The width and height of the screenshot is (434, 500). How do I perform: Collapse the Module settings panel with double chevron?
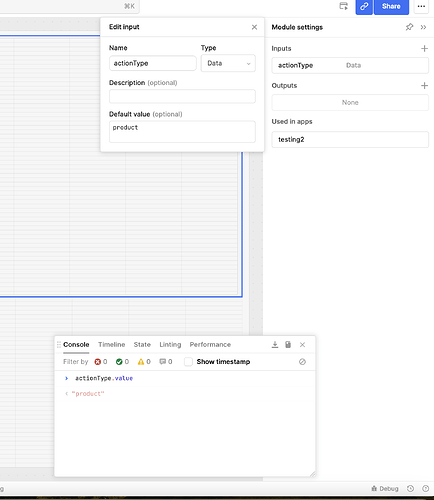[x=423, y=27]
